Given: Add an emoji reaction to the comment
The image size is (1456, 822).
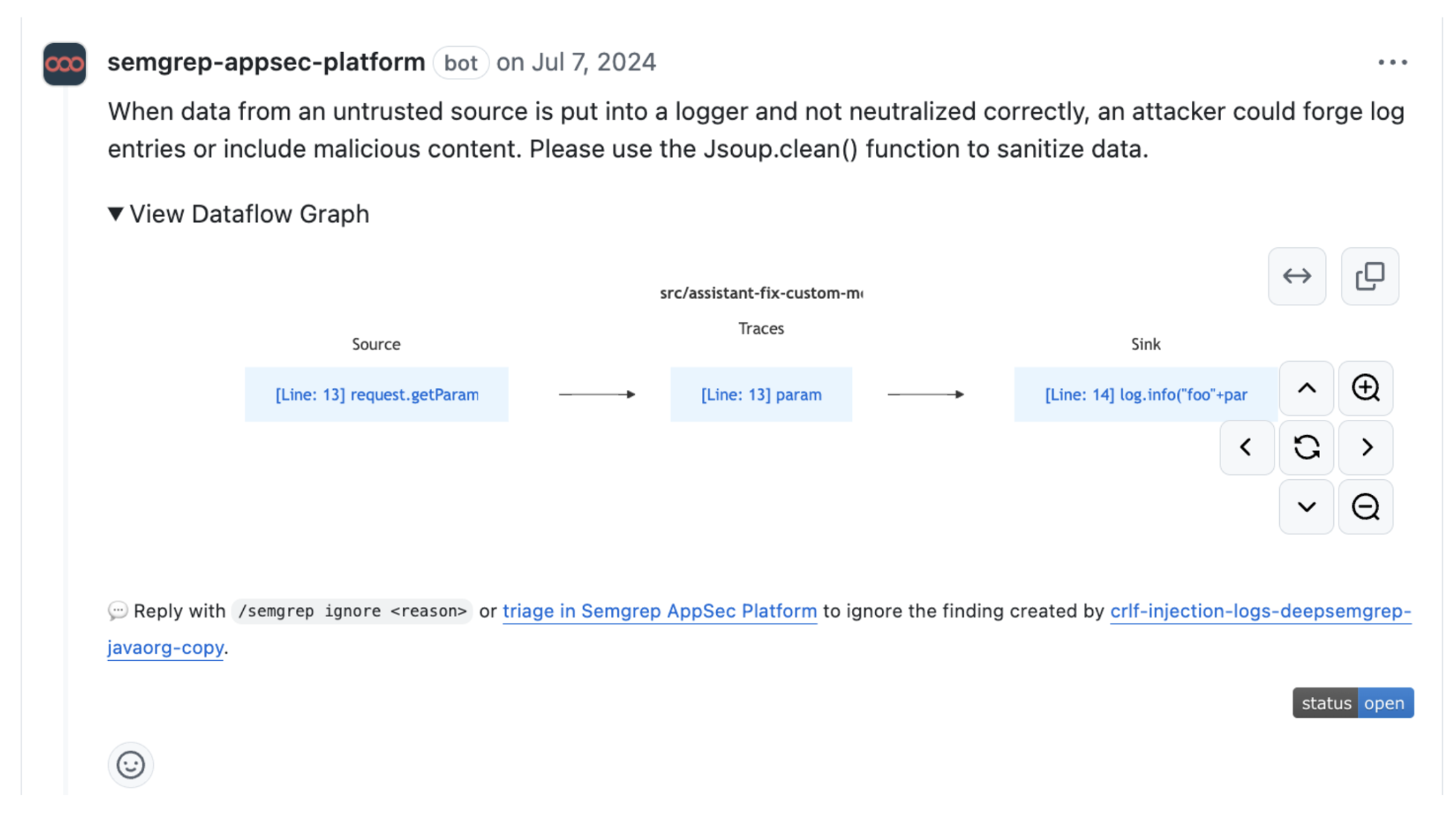Looking at the screenshot, I should 131,765.
